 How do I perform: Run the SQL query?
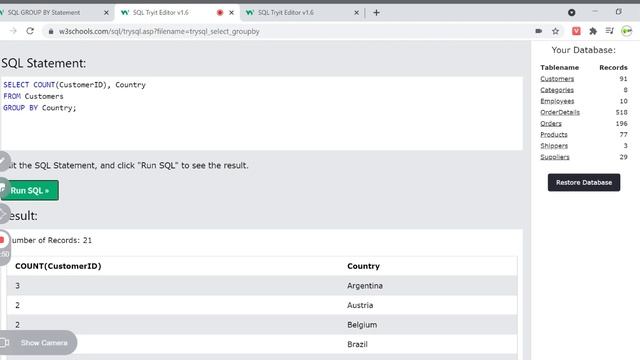(30, 191)
